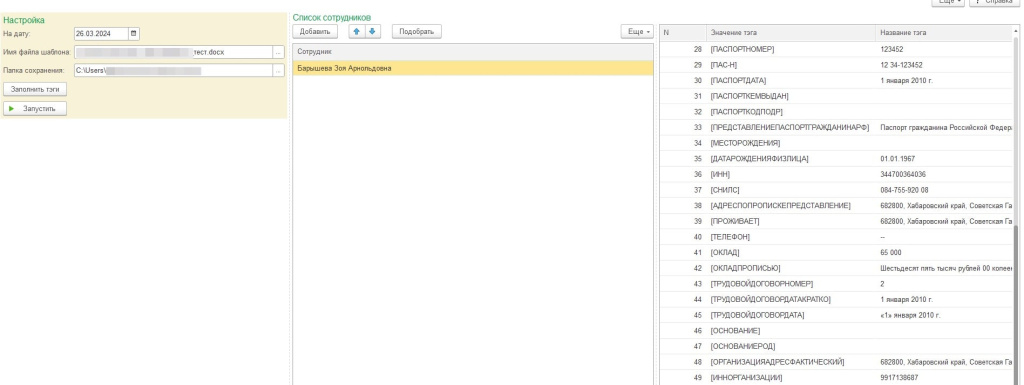Move selected employee up with blue arrow
Viewport: 1024px width, 385px height.
click(357, 31)
